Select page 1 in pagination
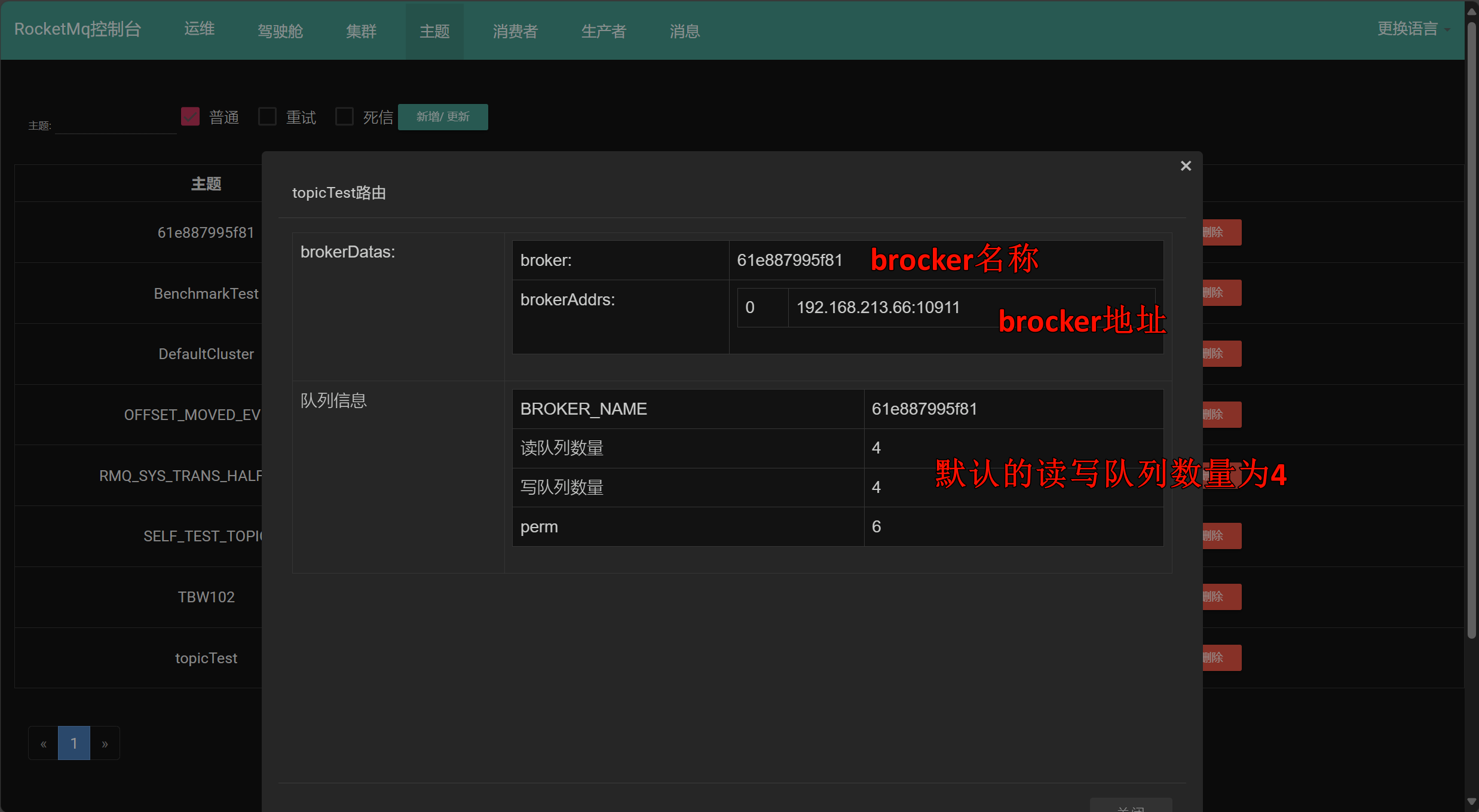 click(74, 743)
